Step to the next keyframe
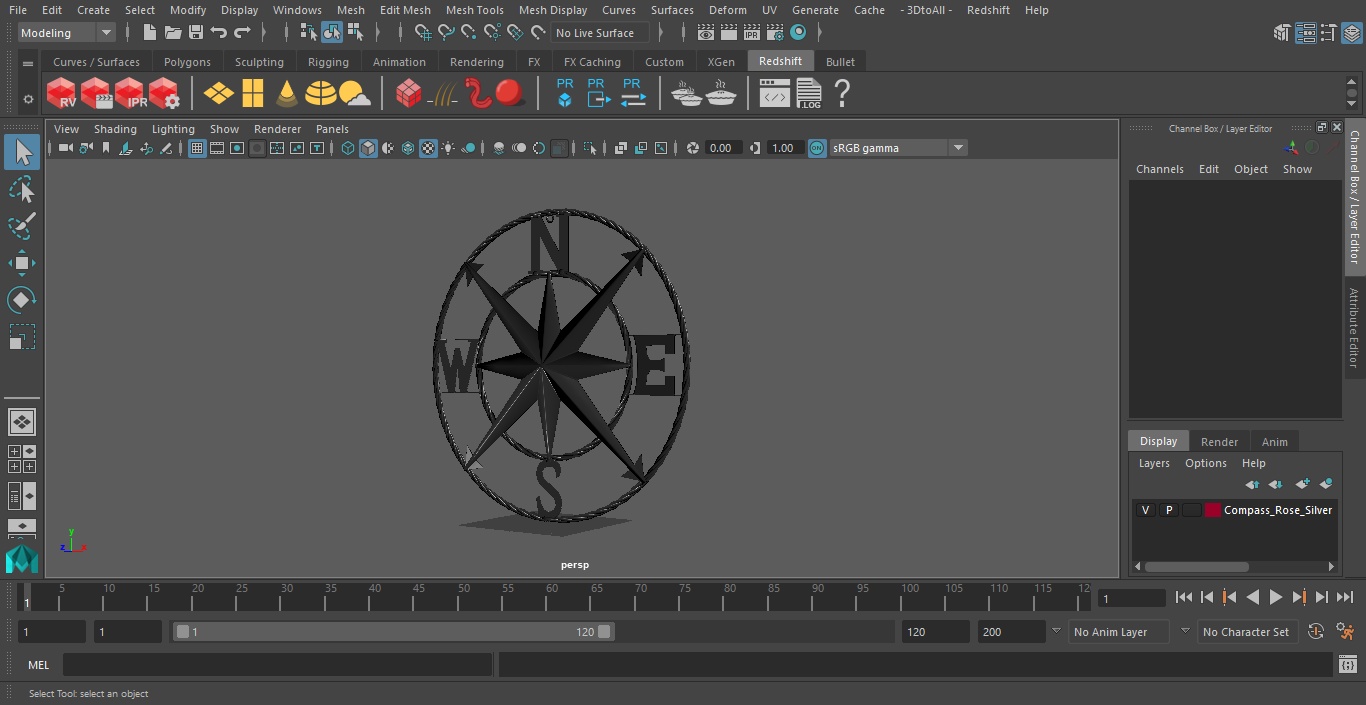The width and height of the screenshot is (1366, 705). [1299, 597]
